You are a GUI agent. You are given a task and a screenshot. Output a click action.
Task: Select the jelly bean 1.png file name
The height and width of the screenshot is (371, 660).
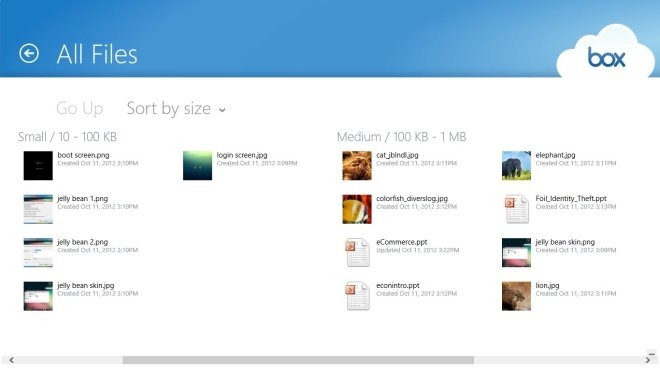[x=82, y=198]
